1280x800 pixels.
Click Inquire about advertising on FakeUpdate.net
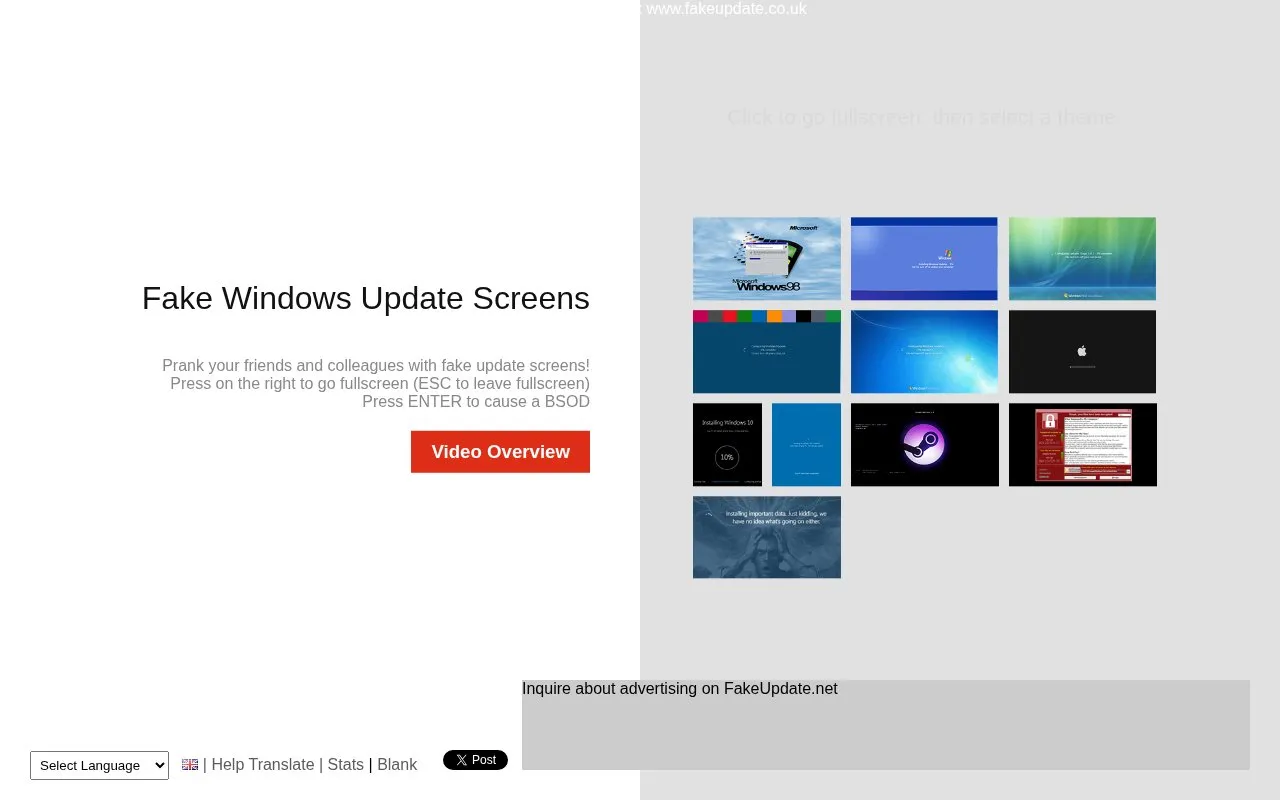point(680,688)
